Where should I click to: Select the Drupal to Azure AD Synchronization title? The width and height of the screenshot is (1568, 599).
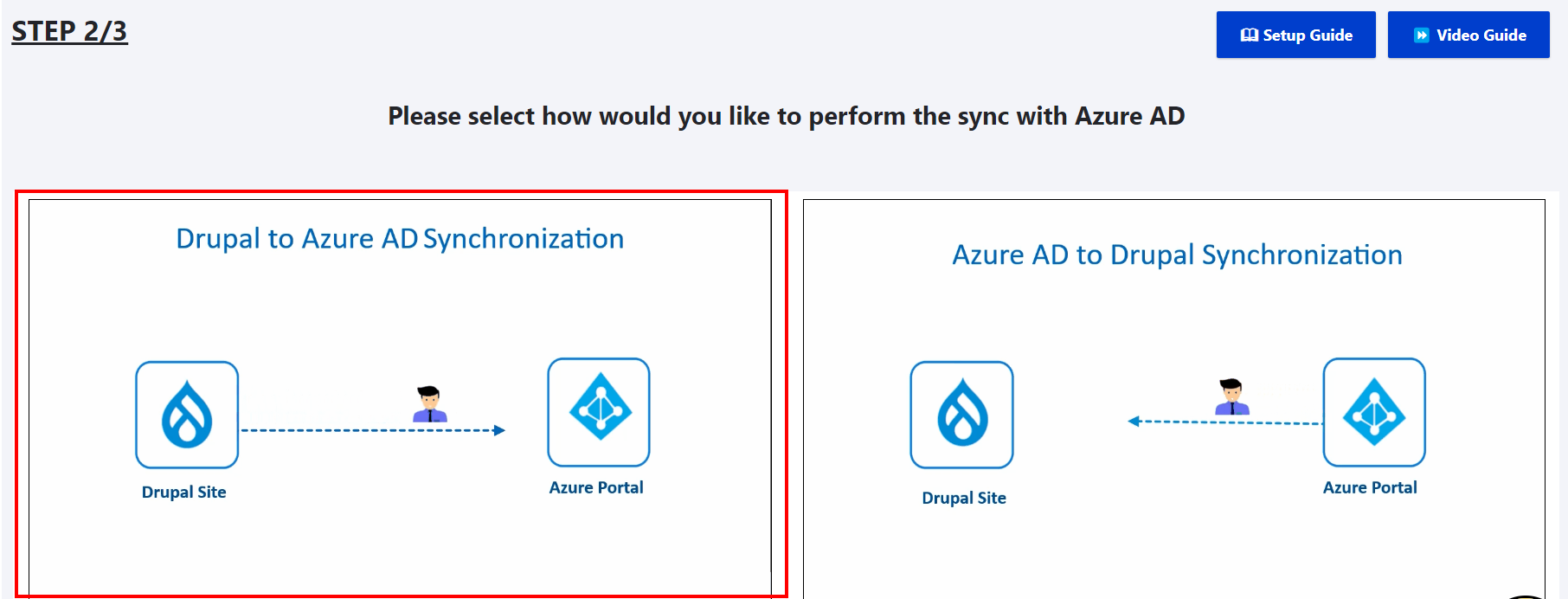pos(400,239)
